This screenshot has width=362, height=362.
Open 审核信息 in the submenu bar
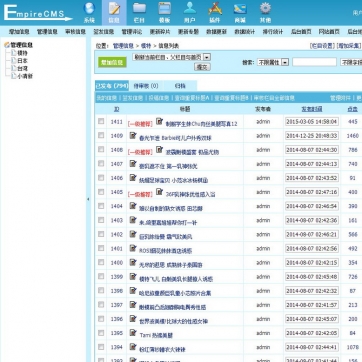click(x=75, y=32)
